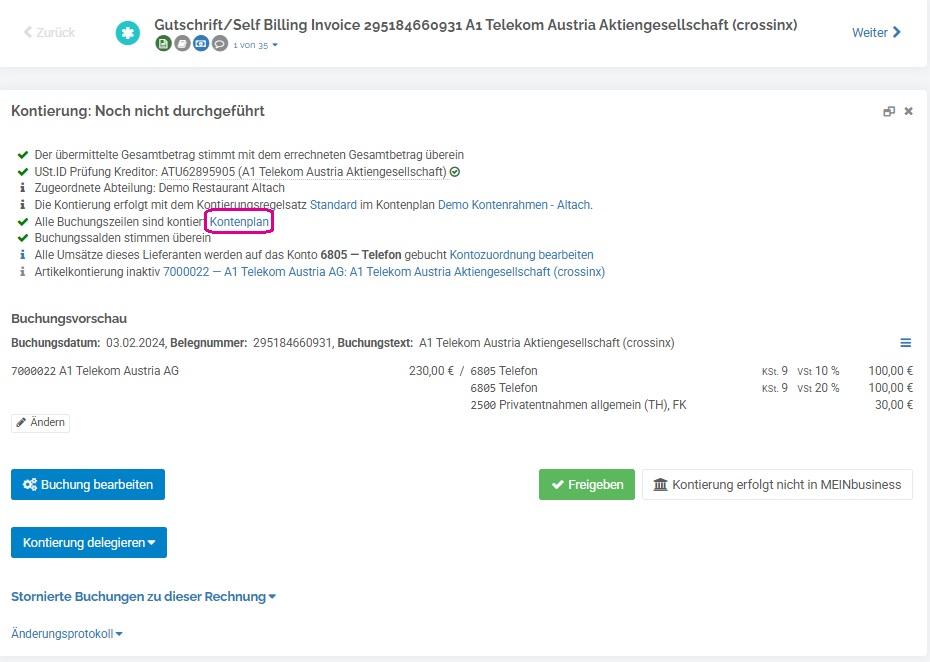Expand Stornierte Buchungen zu dieser Rechnung
930x662 pixels.
tap(144, 597)
